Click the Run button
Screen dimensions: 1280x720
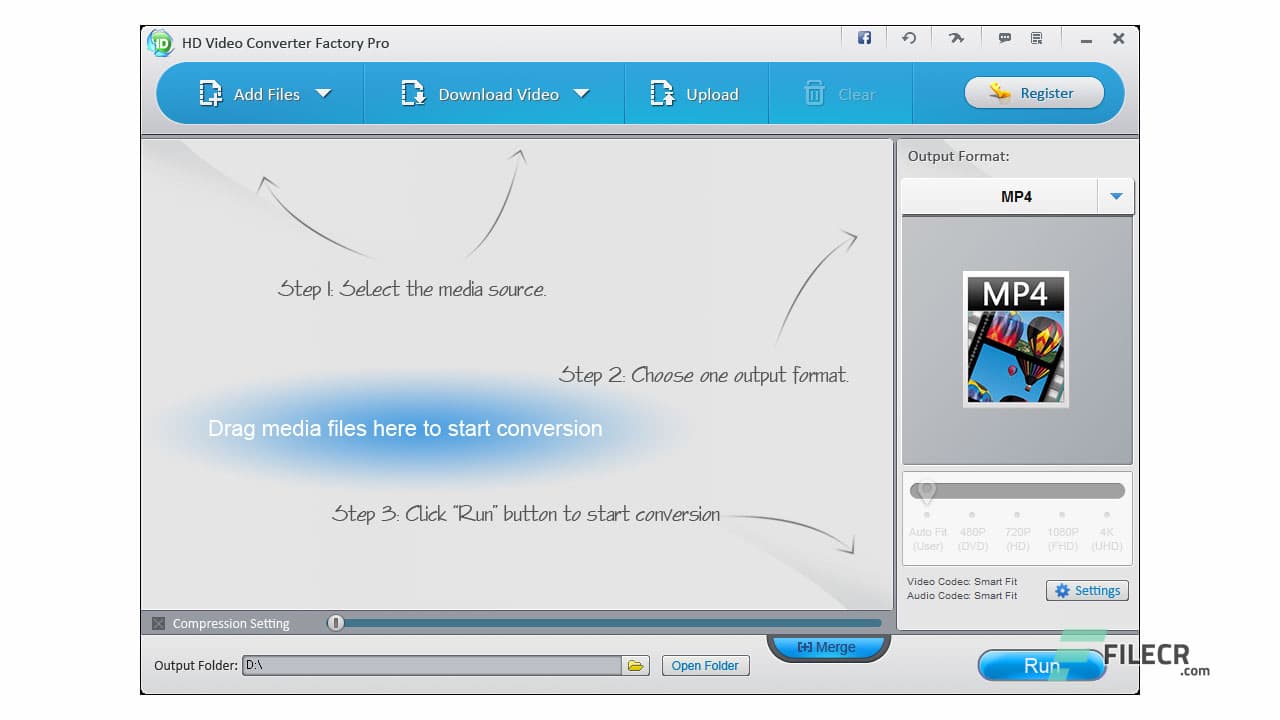(1041, 665)
